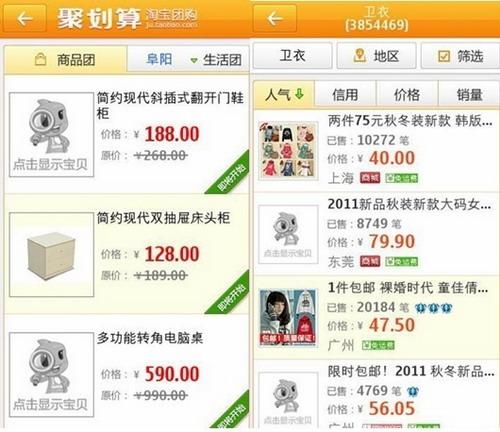Show placeholder image for 斜插式翻开门鞋柜
The image size is (500, 432).
(x=51, y=135)
